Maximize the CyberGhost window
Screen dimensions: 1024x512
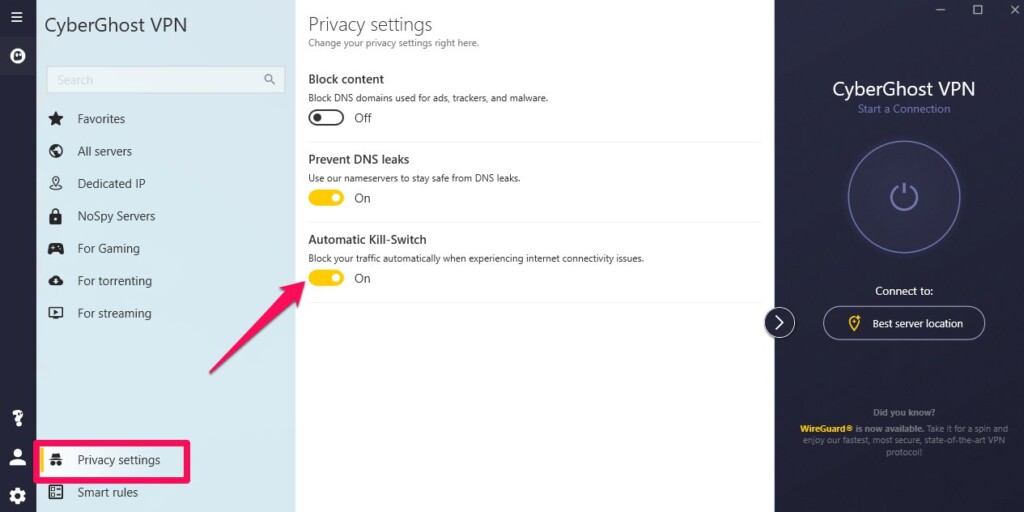coord(978,10)
